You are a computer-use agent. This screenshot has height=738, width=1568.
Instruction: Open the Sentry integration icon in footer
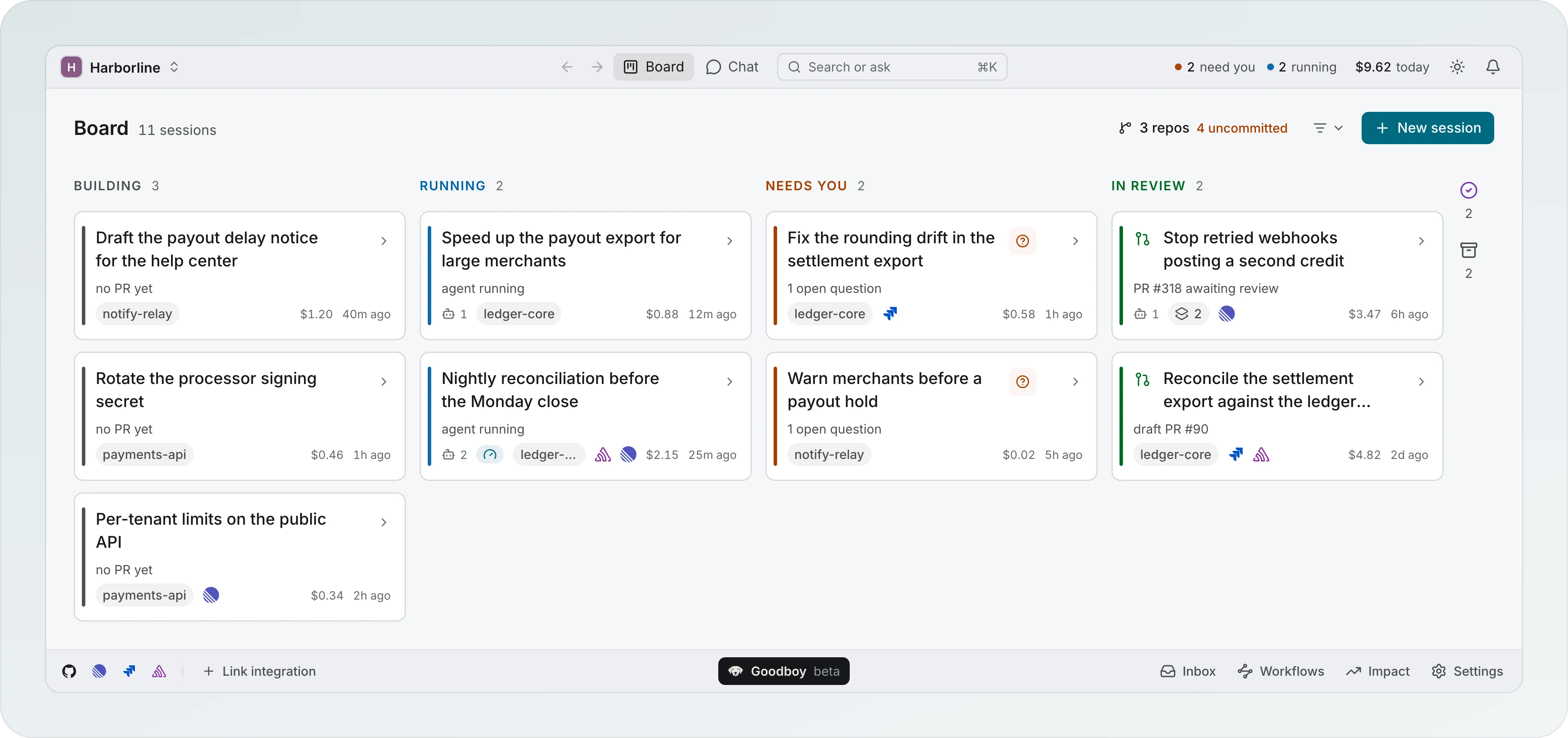[x=159, y=671]
